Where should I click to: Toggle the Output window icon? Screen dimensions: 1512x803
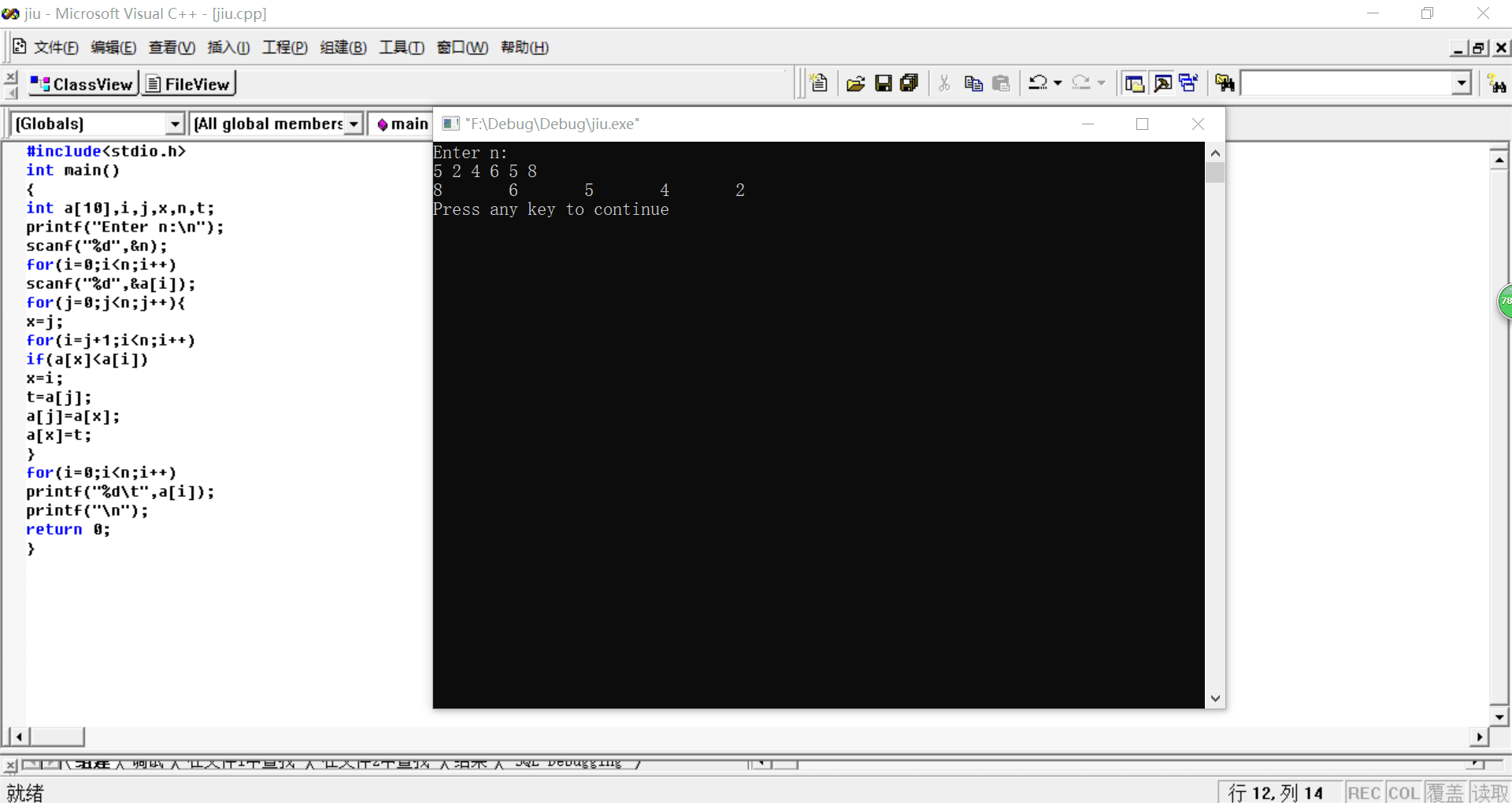coord(1162,83)
